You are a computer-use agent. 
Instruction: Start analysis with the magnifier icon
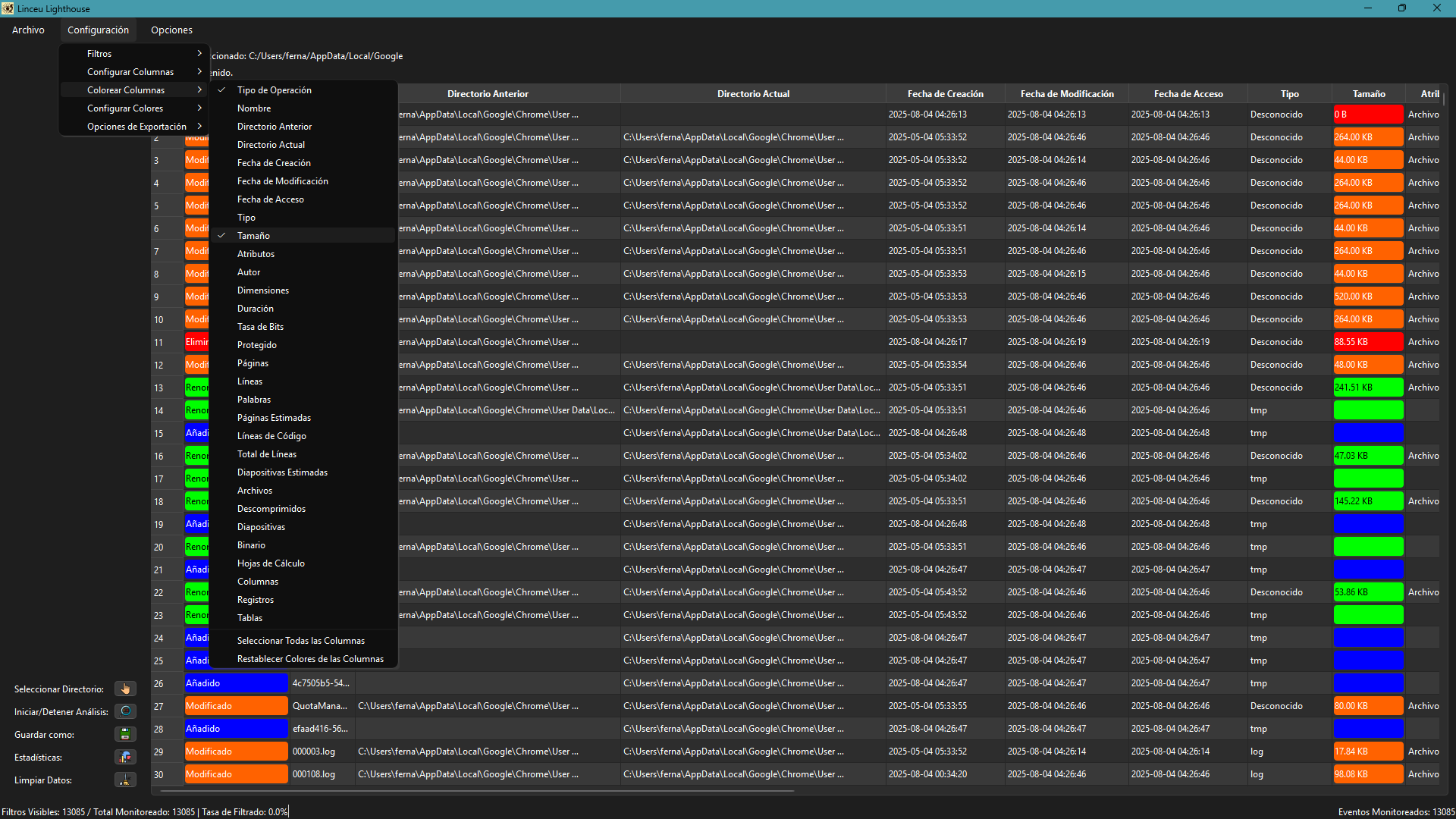click(x=125, y=711)
